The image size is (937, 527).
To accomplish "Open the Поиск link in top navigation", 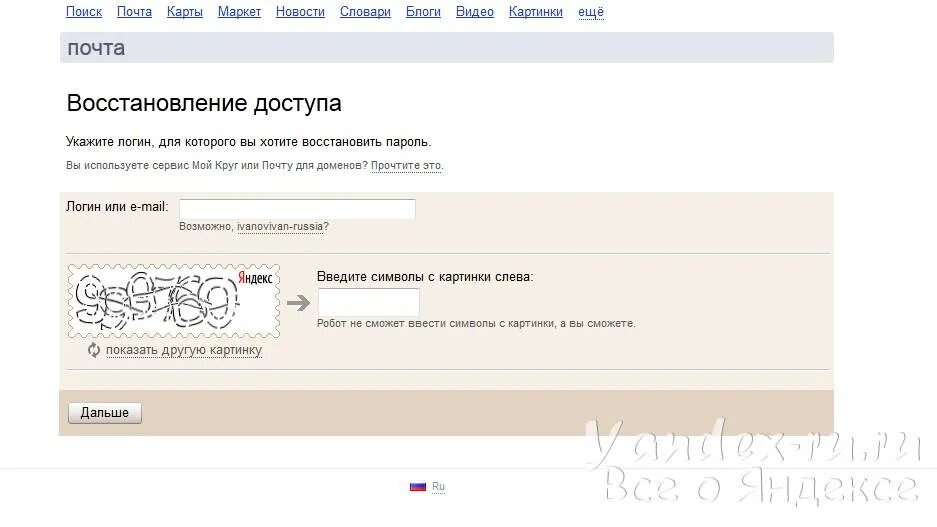I will coord(84,12).
